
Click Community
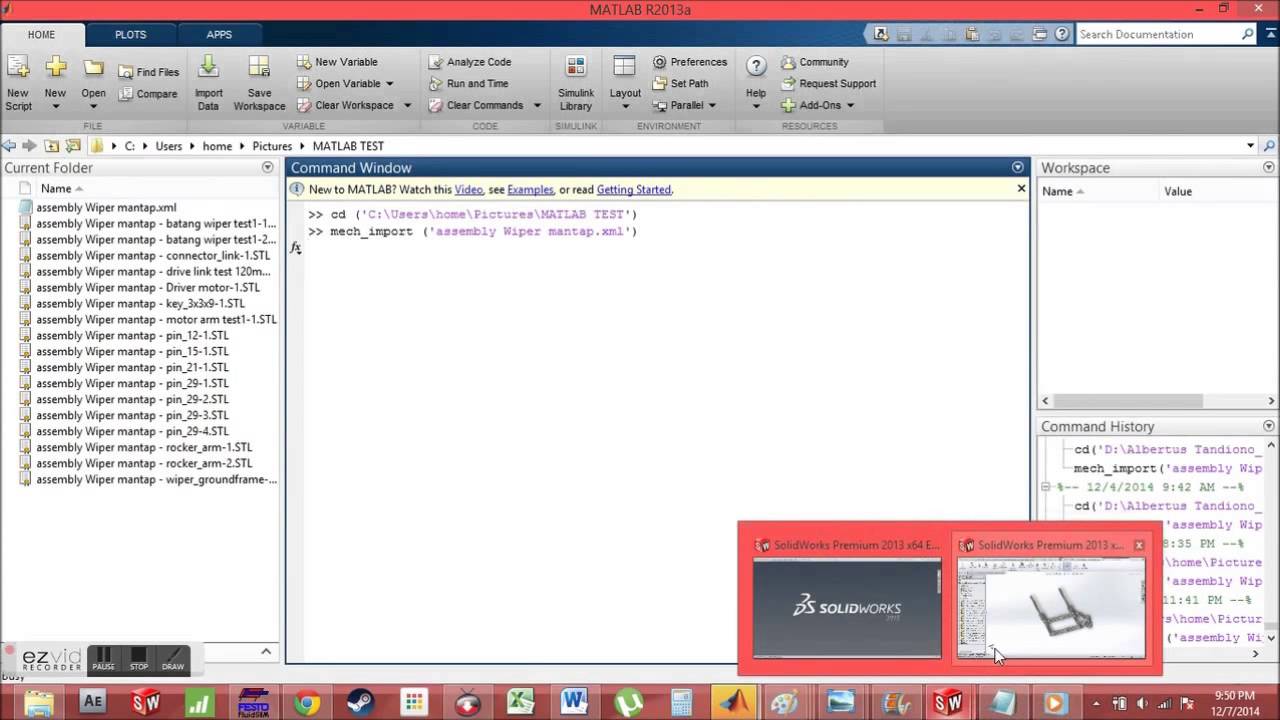click(x=814, y=62)
